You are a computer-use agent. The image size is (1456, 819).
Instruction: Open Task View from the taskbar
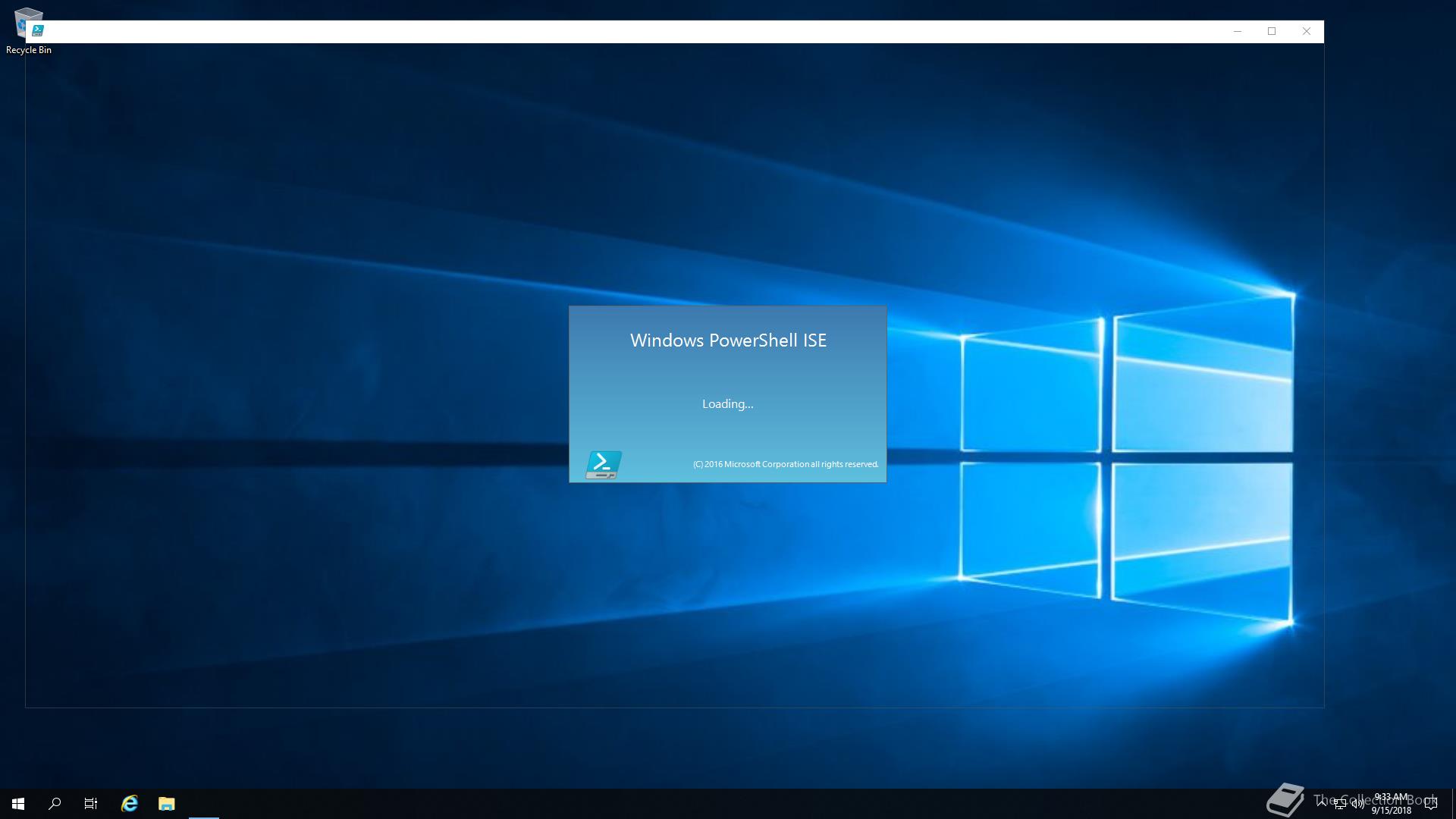[91, 804]
